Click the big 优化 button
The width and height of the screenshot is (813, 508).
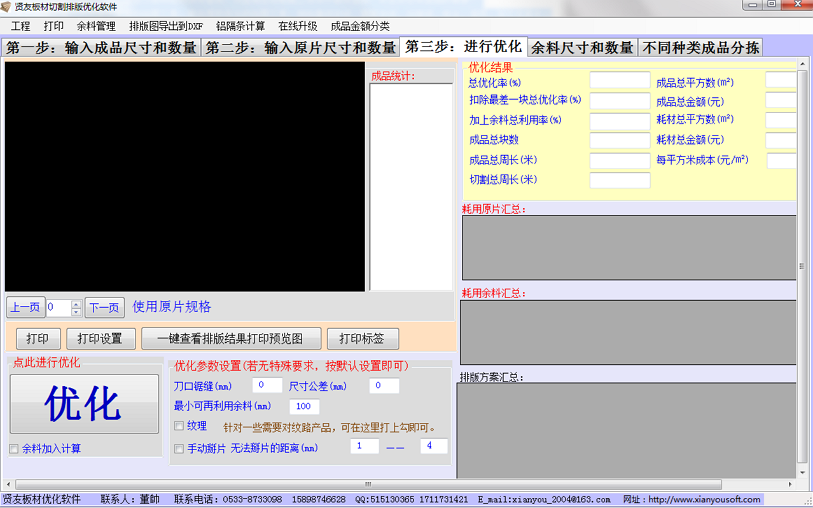point(84,404)
